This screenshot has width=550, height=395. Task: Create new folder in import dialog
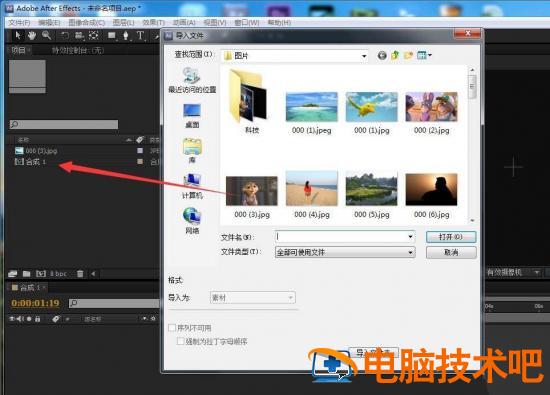[408, 55]
